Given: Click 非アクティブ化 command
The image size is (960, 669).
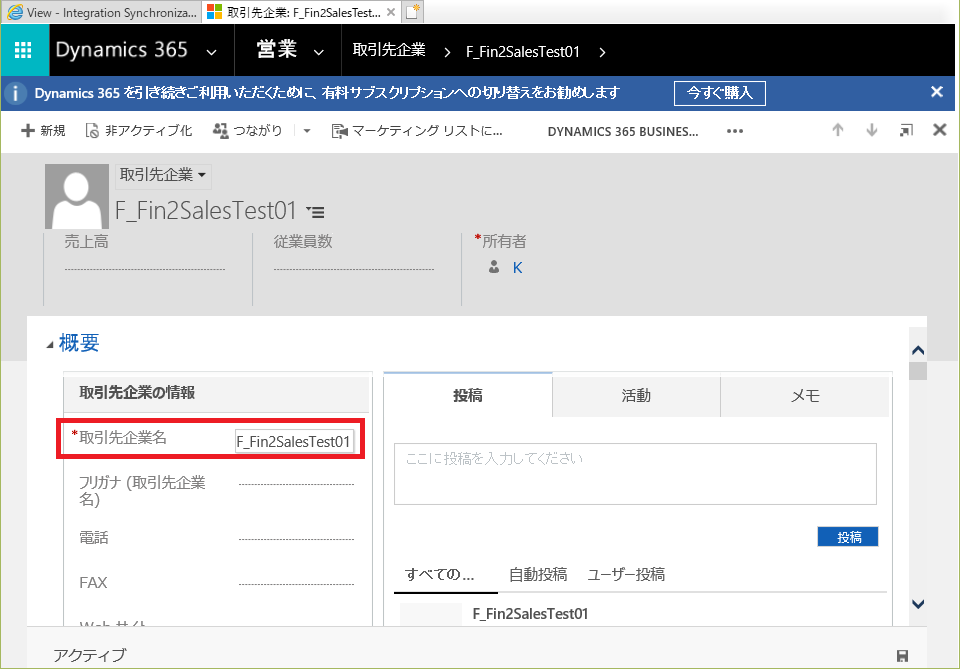Looking at the screenshot, I should coord(138,130).
